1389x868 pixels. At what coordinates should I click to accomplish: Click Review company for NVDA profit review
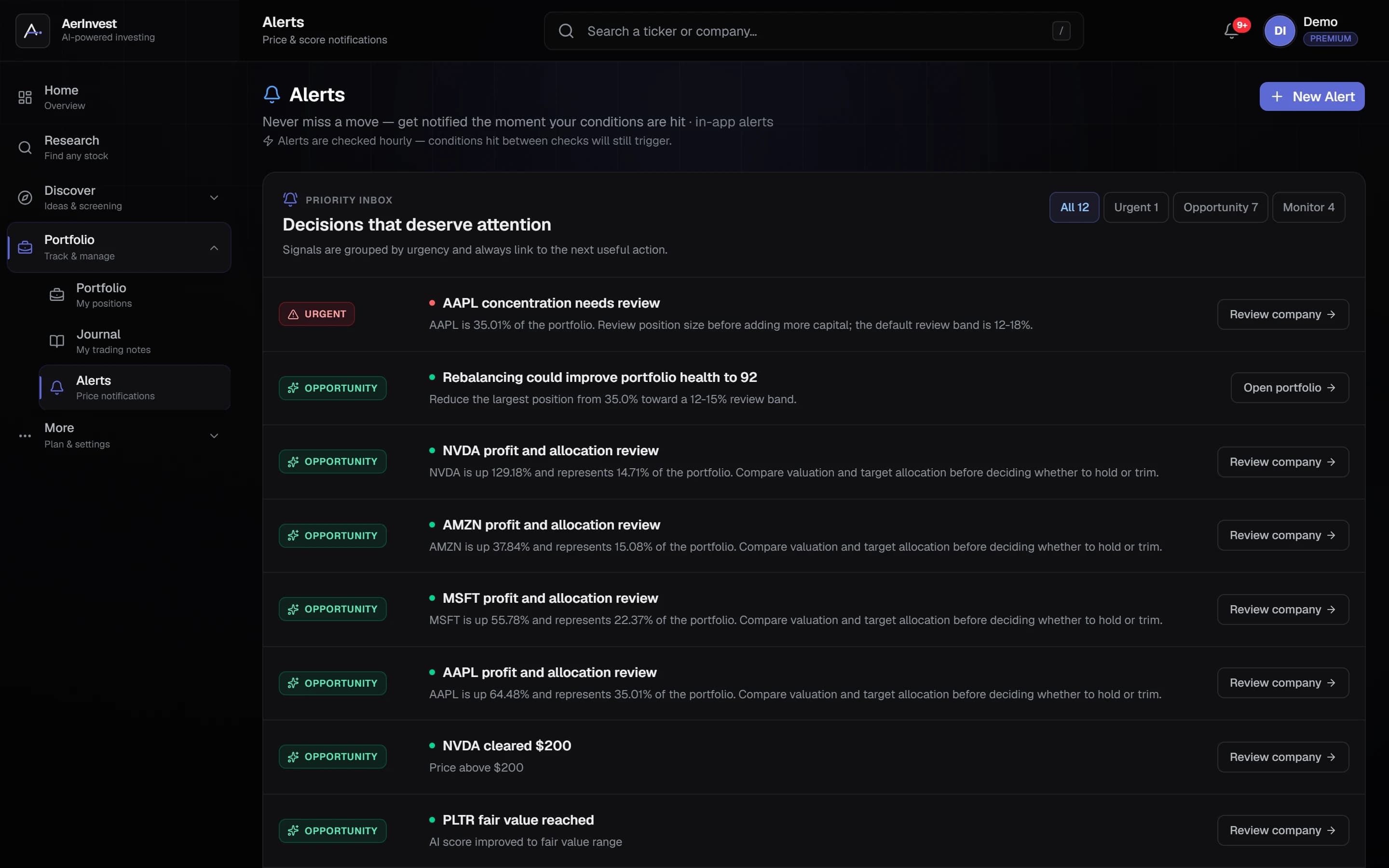pyautogui.click(x=1282, y=462)
